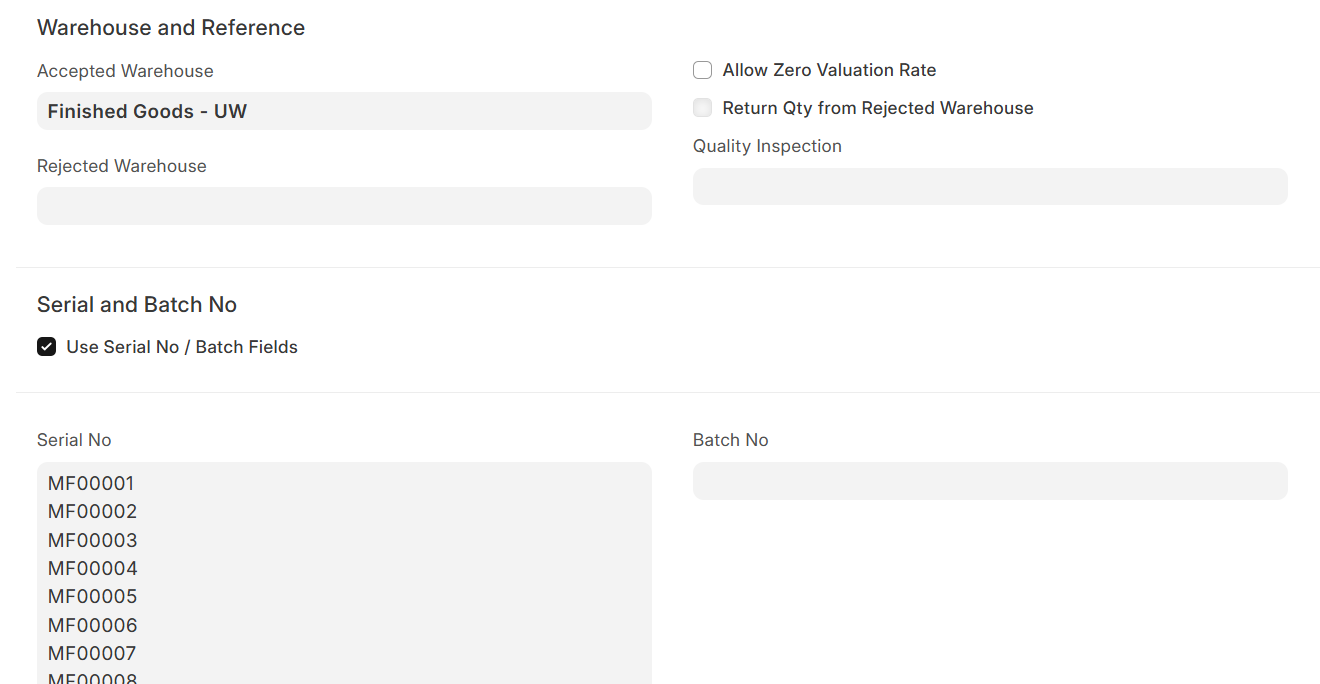1320x684 pixels.
Task: Open the Rejected Warehouse field
Action: (344, 206)
